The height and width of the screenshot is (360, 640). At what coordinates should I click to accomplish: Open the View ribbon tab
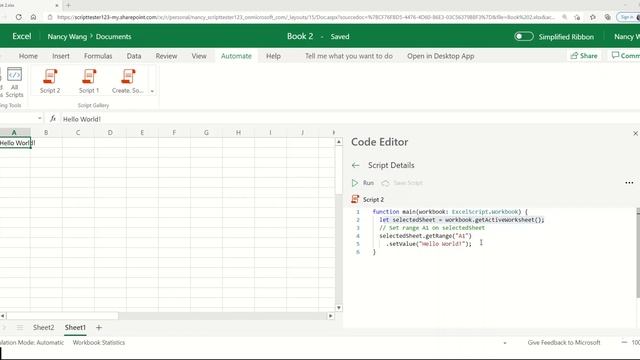(x=199, y=56)
